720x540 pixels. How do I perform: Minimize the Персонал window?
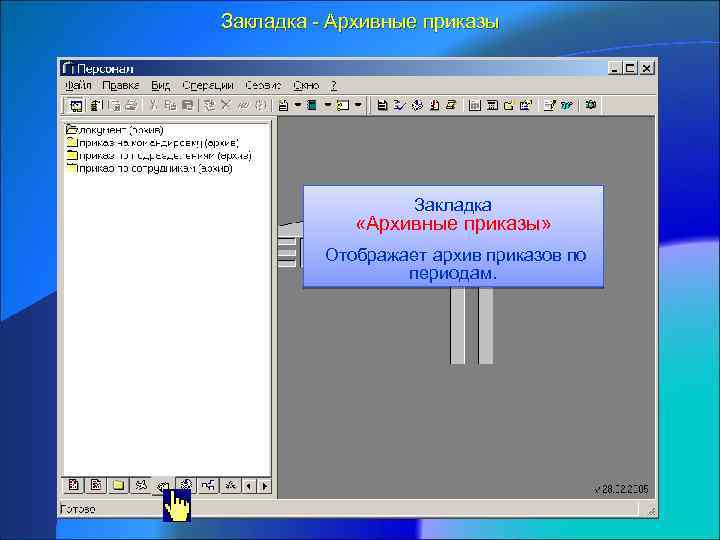[x=614, y=68]
